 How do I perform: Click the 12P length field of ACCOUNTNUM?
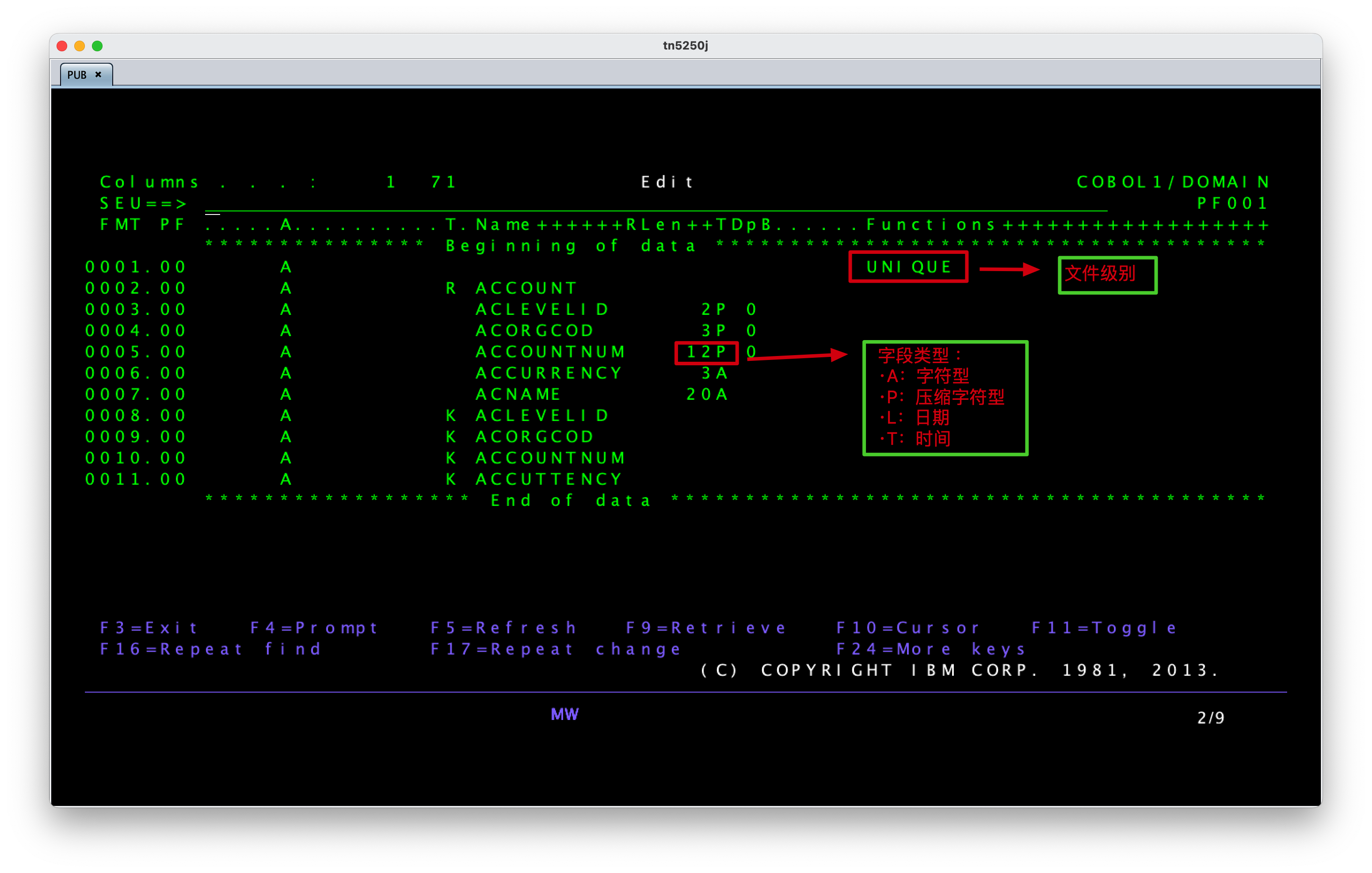coord(706,352)
